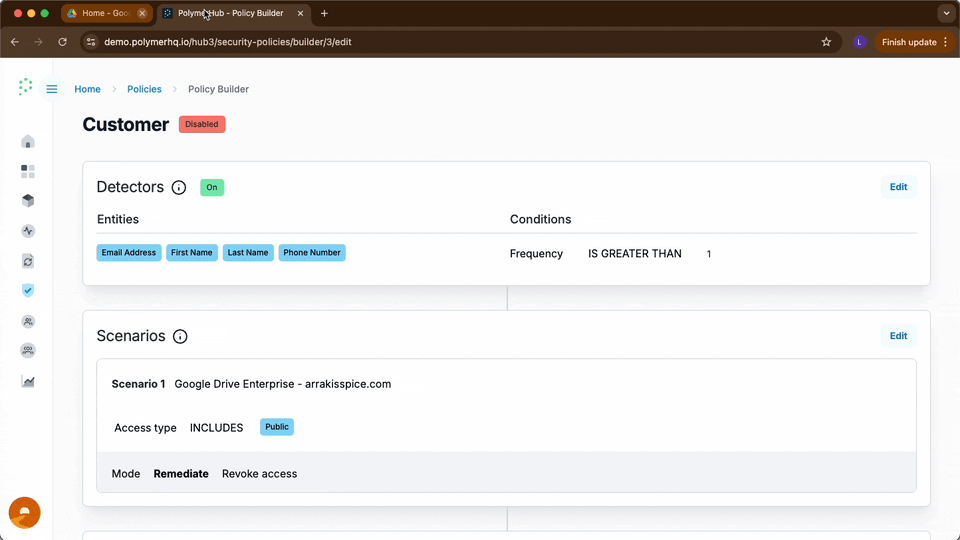Open the group users icon in the sidebar
The width and height of the screenshot is (960, 540).
tap(28, 350)
